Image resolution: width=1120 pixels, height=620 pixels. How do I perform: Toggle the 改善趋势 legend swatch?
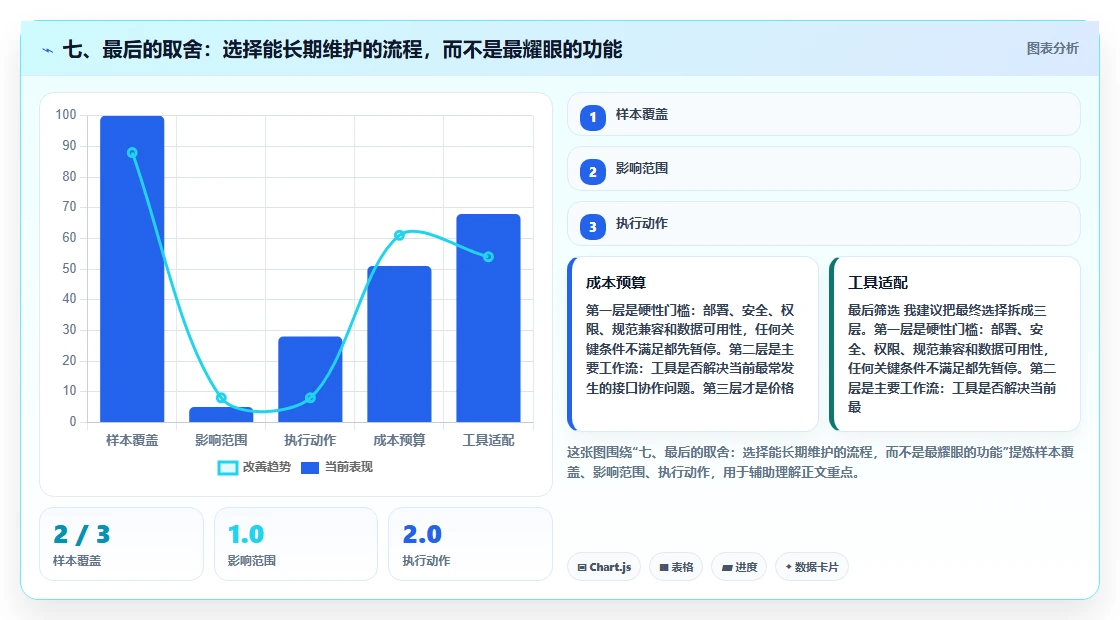(228, 468)
